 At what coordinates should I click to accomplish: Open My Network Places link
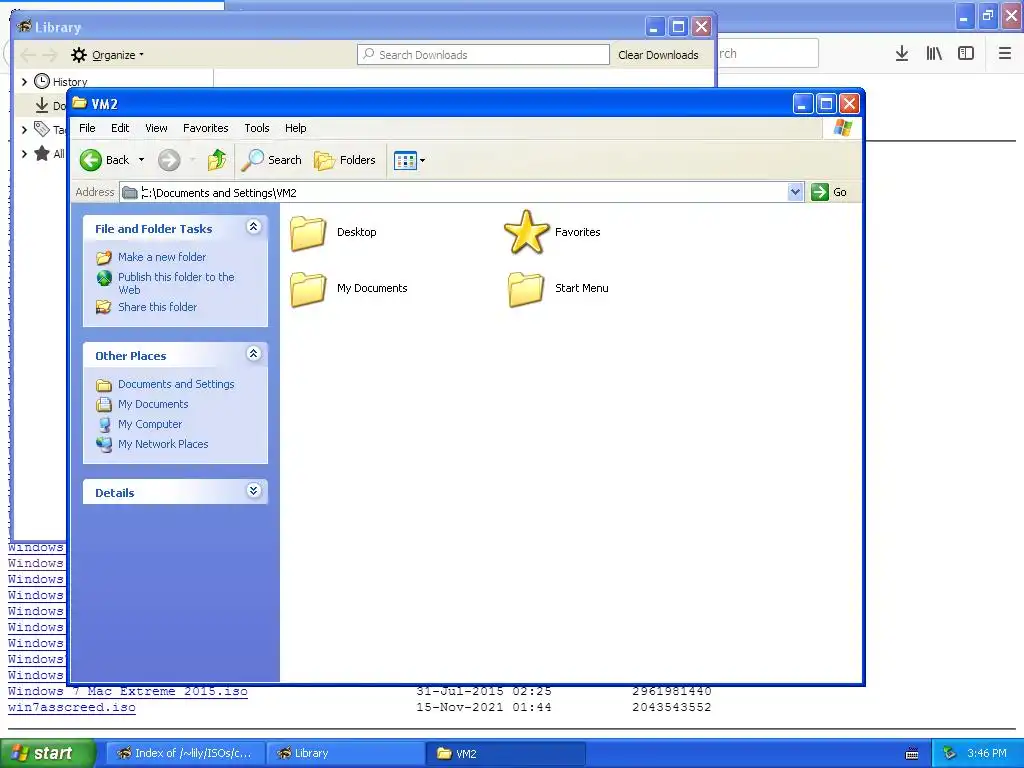[163, 444]
